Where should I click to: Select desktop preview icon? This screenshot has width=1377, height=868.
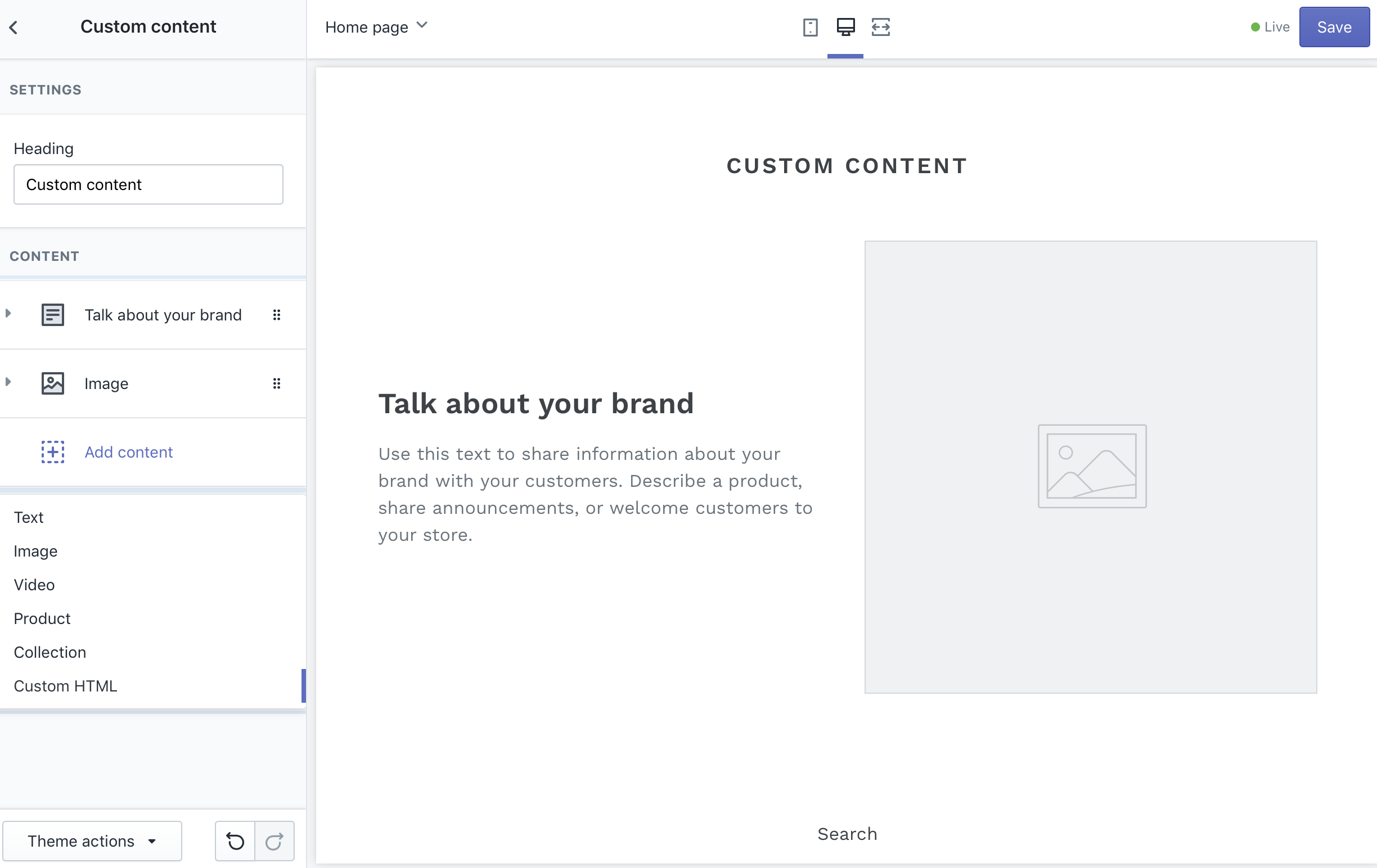point(845,27)
